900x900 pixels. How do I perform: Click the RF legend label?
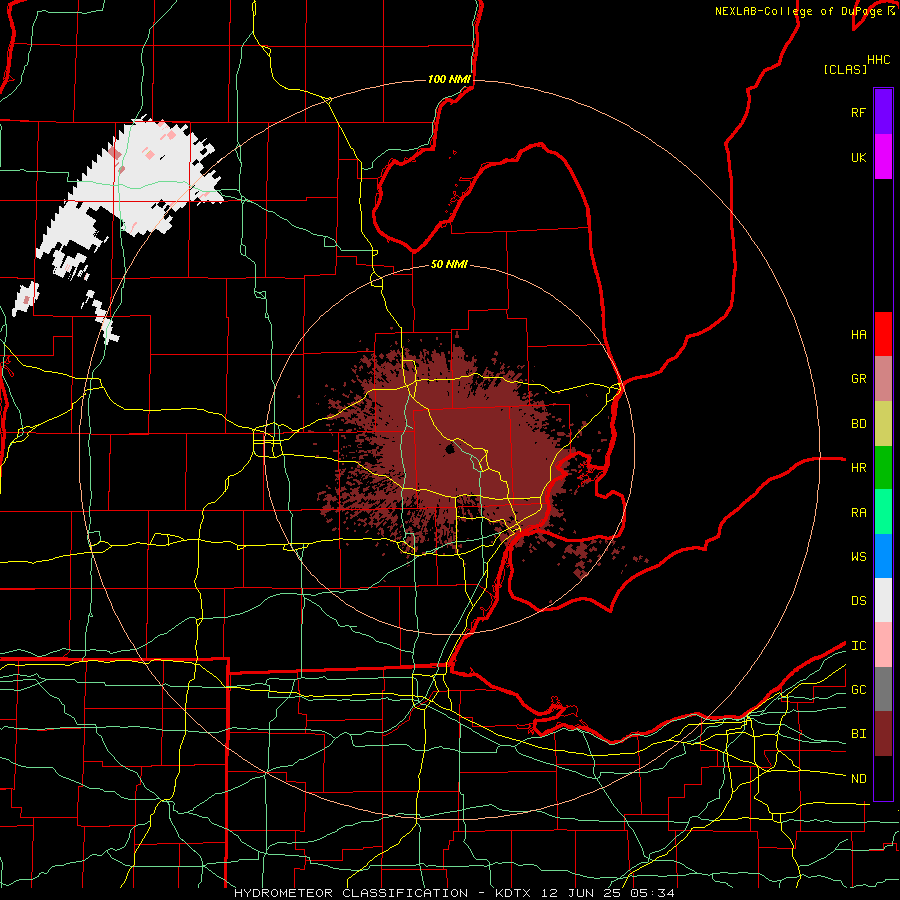point(858,112)
